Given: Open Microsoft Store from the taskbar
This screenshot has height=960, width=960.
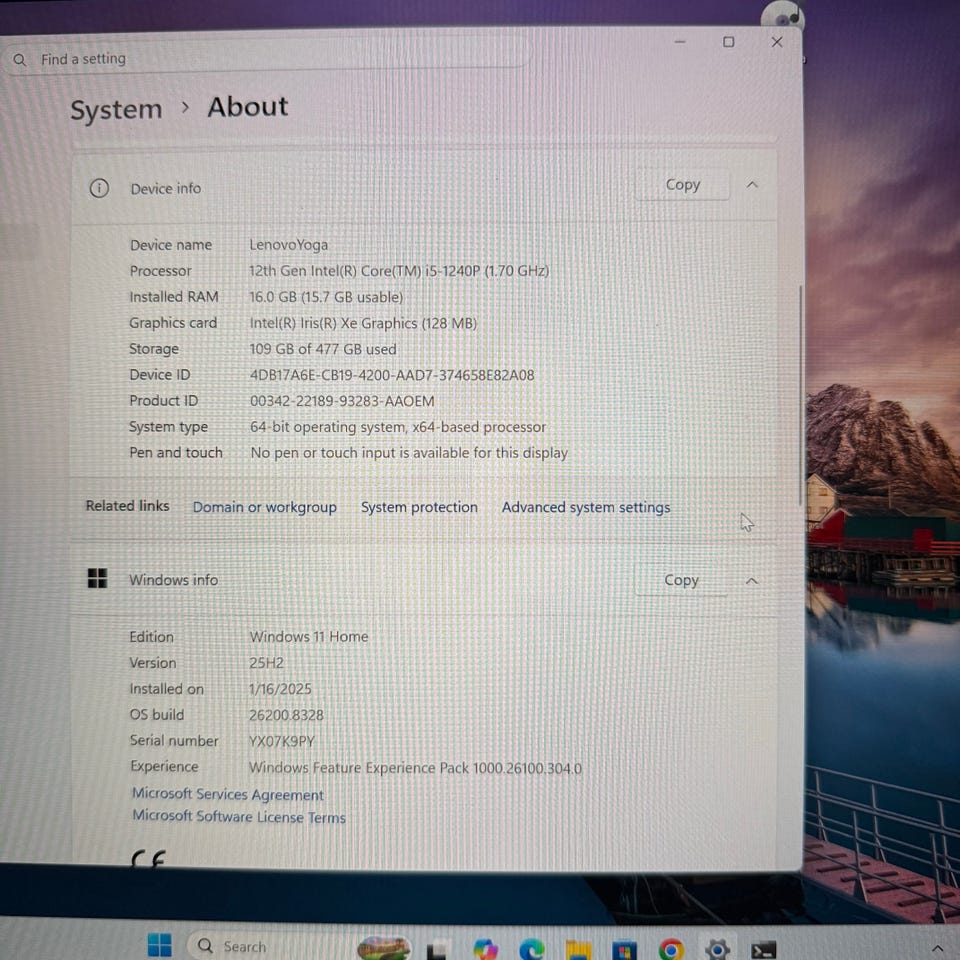Looking at the screenshot, I should [x=624, y=950].
